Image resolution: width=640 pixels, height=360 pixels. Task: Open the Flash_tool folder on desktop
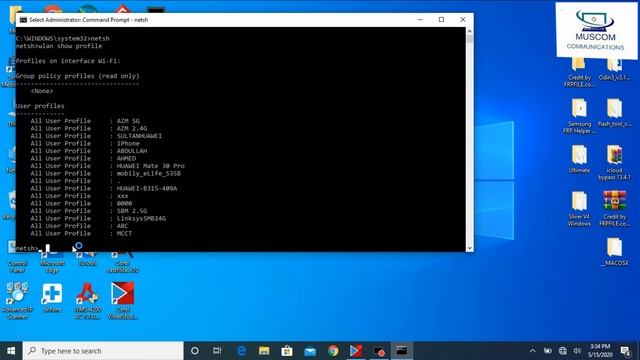(614, 113)
